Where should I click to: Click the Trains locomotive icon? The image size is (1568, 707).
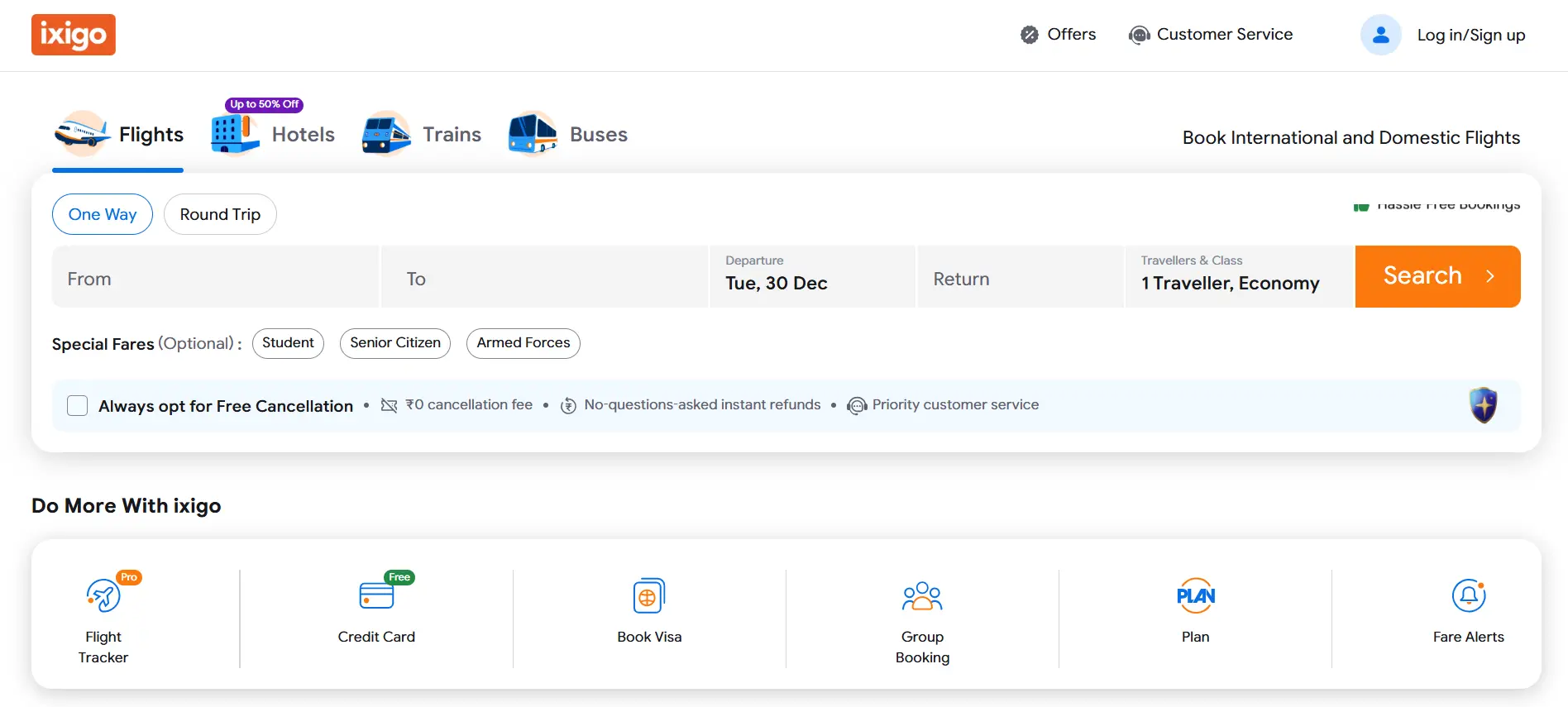coord(386,133)
